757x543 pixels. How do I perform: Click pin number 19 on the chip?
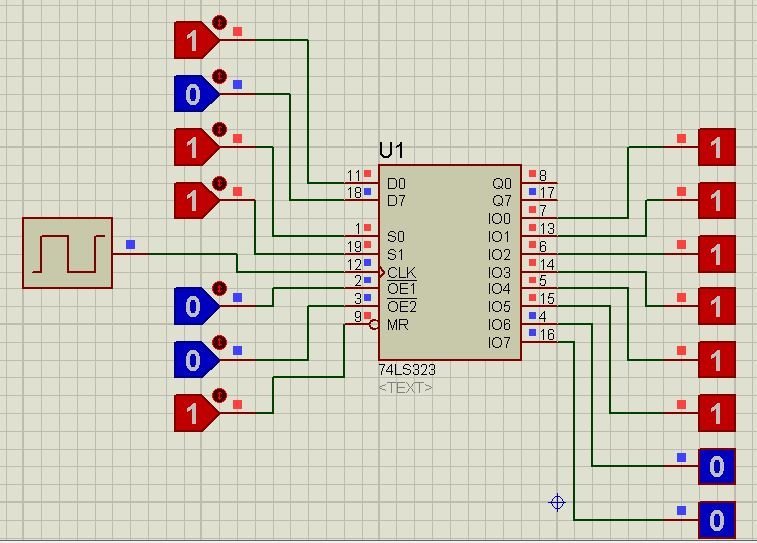tap(354, 246)
